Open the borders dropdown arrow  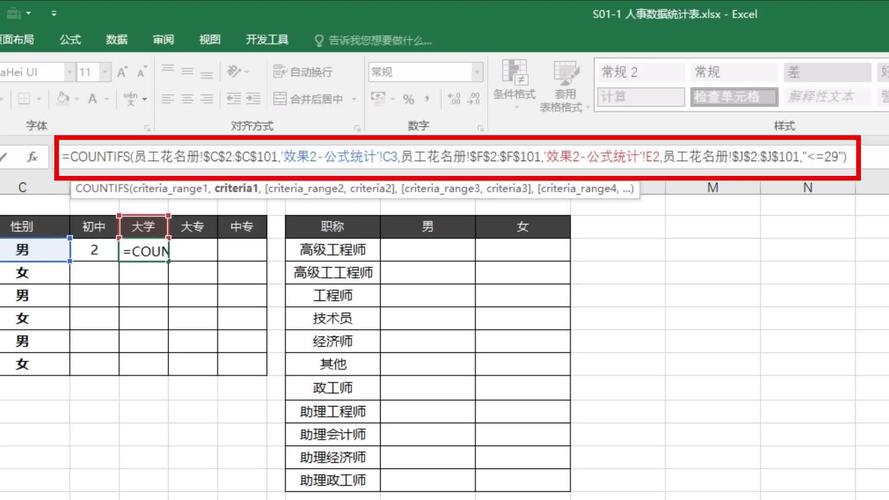tap(39, 99)
